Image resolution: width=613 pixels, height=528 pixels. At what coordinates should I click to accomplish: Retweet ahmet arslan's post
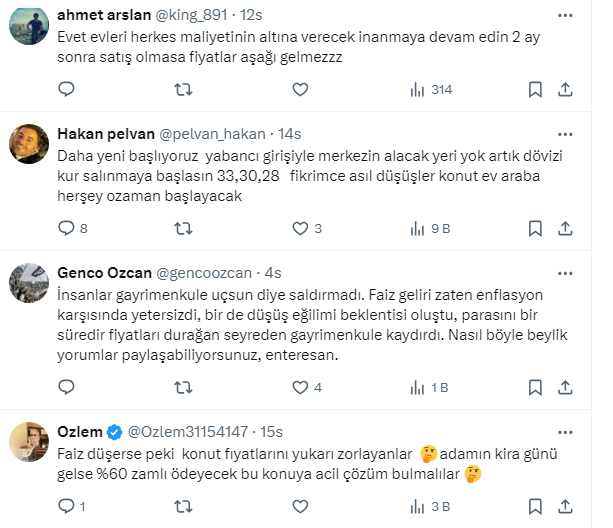[x=183, y=89]
